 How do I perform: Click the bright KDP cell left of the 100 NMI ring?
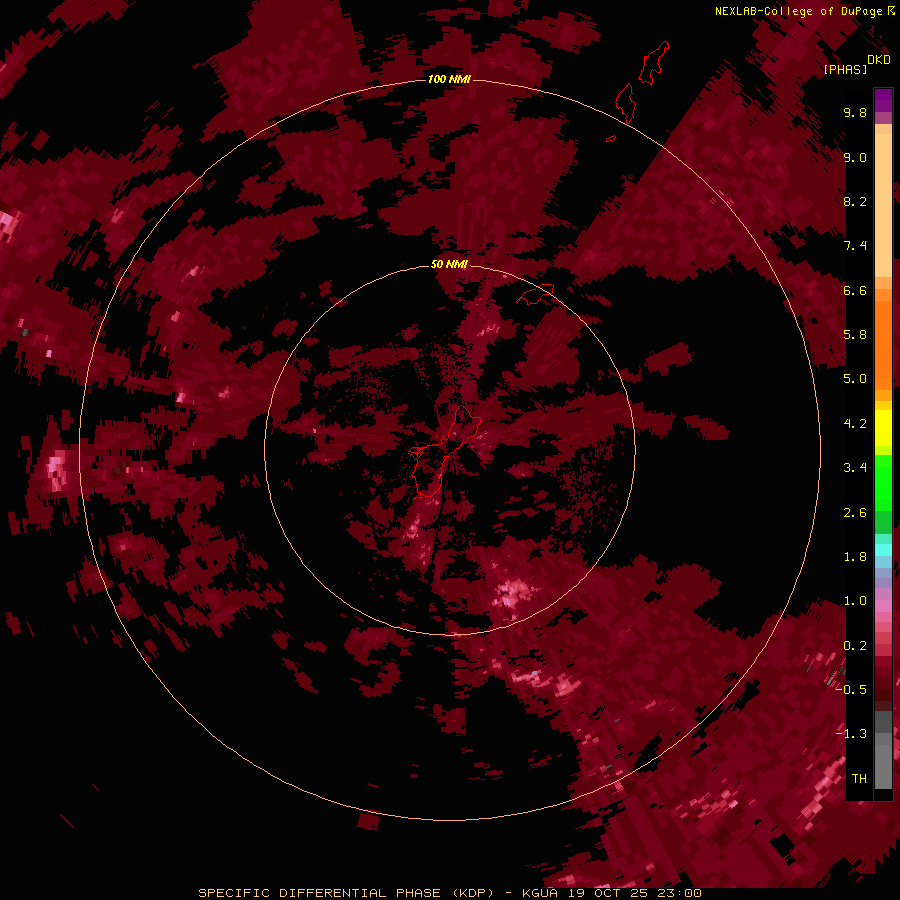(x=56, y=470)
